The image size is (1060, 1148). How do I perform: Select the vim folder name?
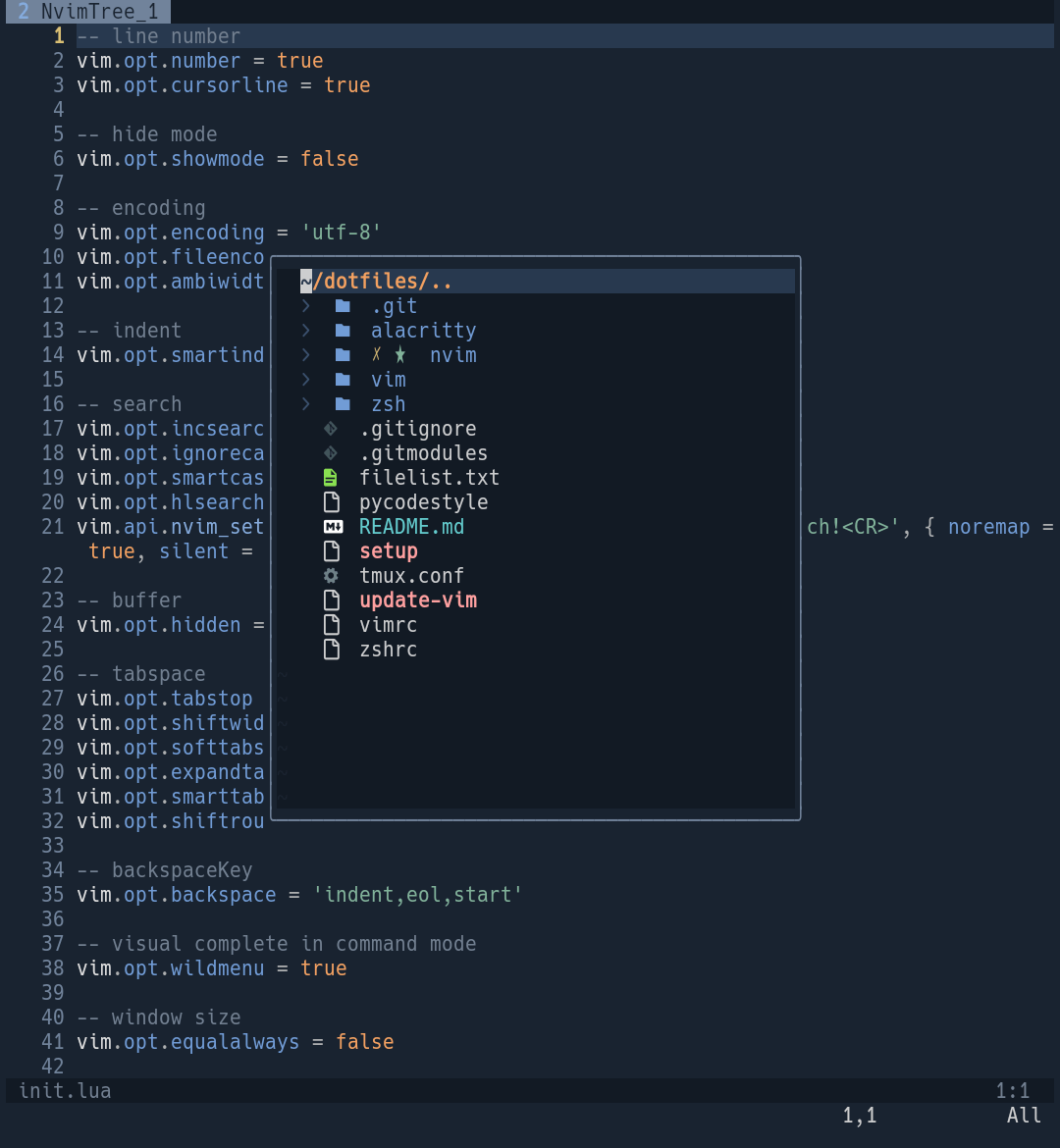coord(389,380)
